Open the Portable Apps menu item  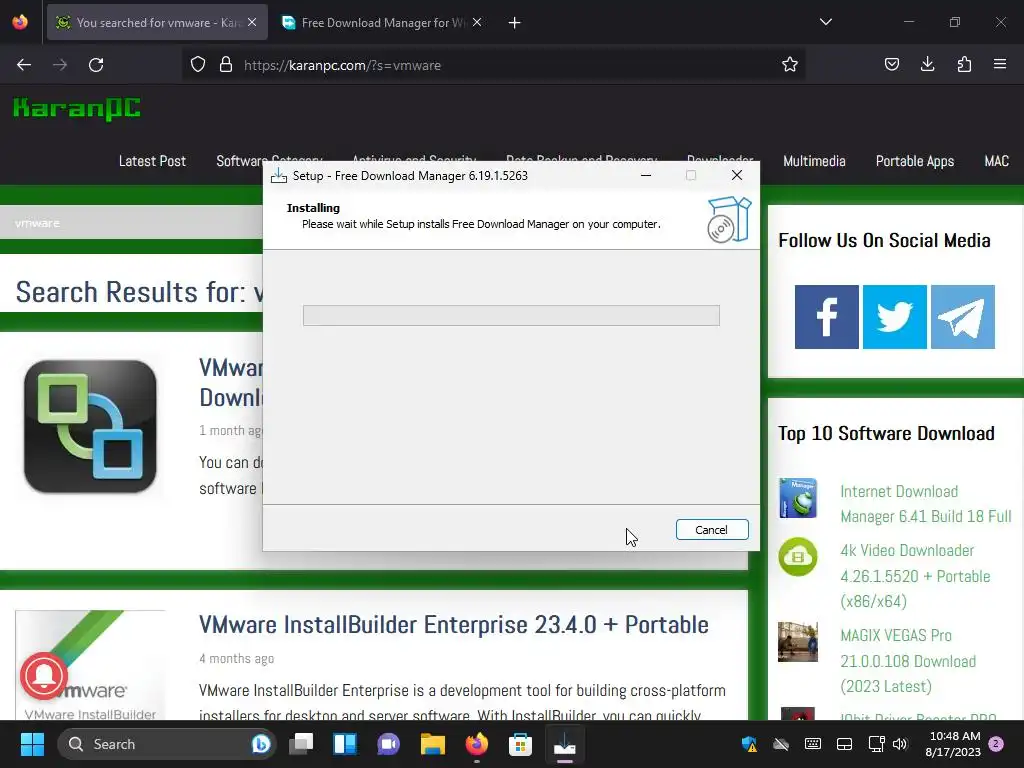(915, 161)
